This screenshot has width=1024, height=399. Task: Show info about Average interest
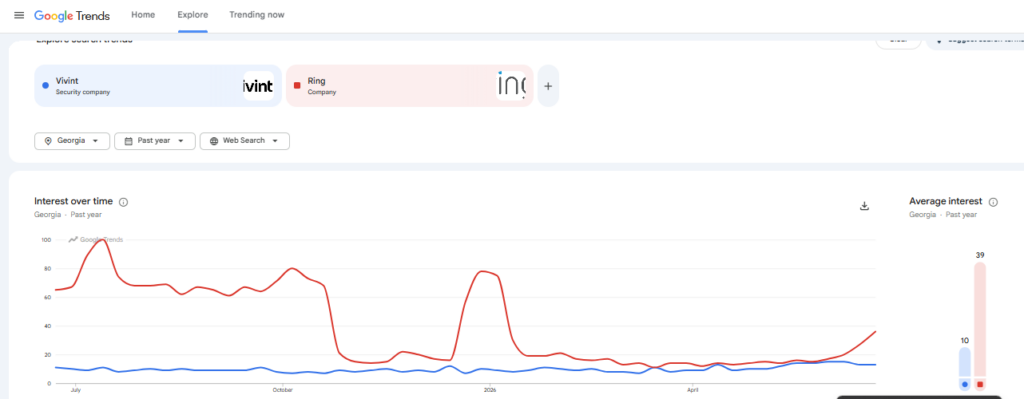point(993,202)
